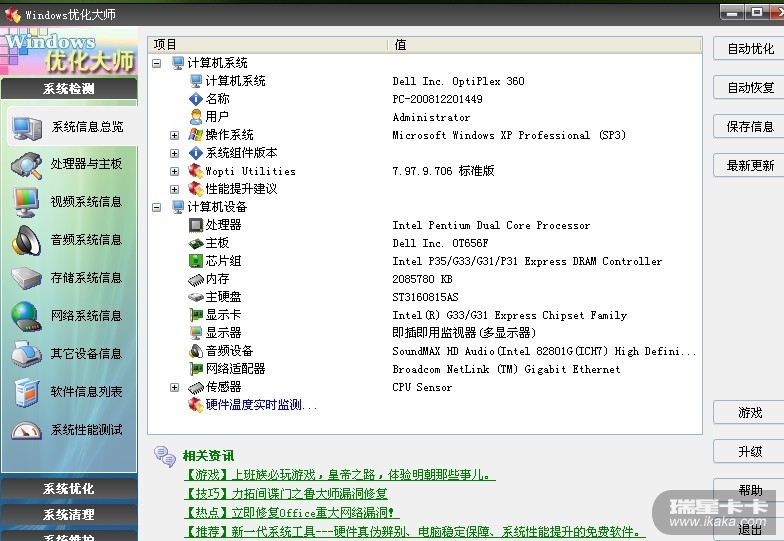This screenshot has height=541, width=784.
Task: Click the 显示卡 card icon in tree
Action: click(x=196, y=315)
